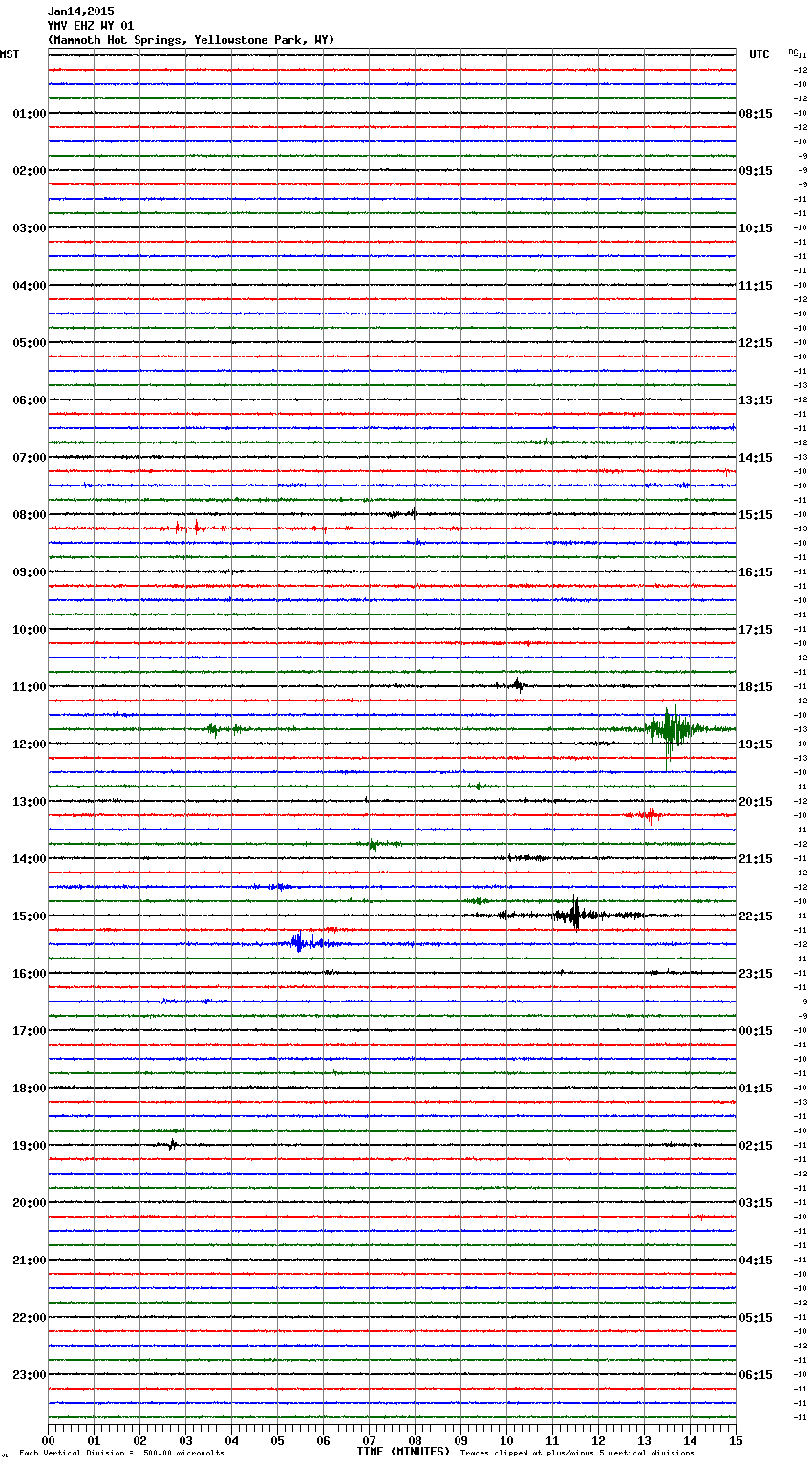Viewport: 812px width, 1466px height.
Task: Select the 11:00 MST hour label
Action: pyautogui.click(x=29, y=687)
